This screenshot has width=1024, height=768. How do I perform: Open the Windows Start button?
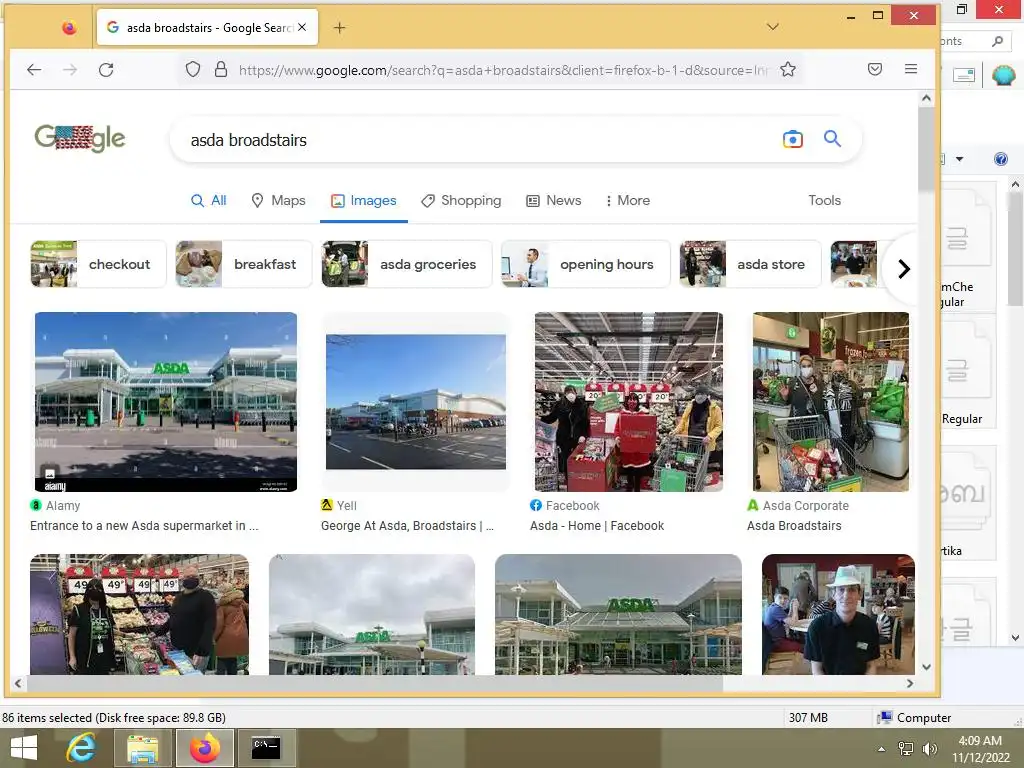coord(24,748)
